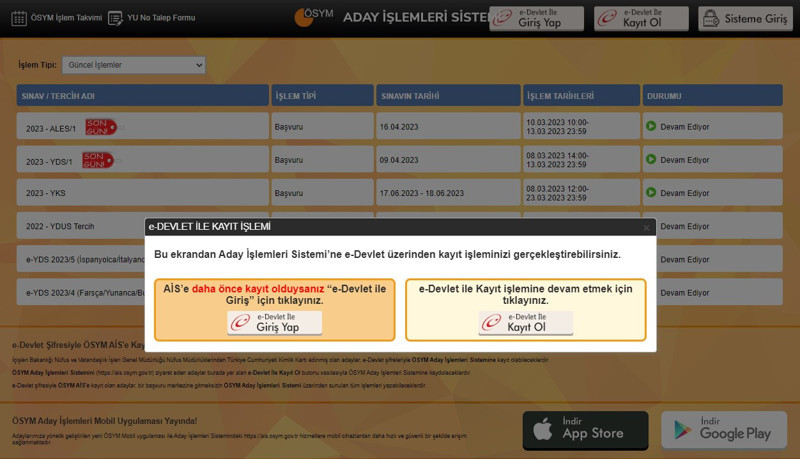
Task: Select the 'İşlem Tarihleri' column header
Action: click(580, 95)
